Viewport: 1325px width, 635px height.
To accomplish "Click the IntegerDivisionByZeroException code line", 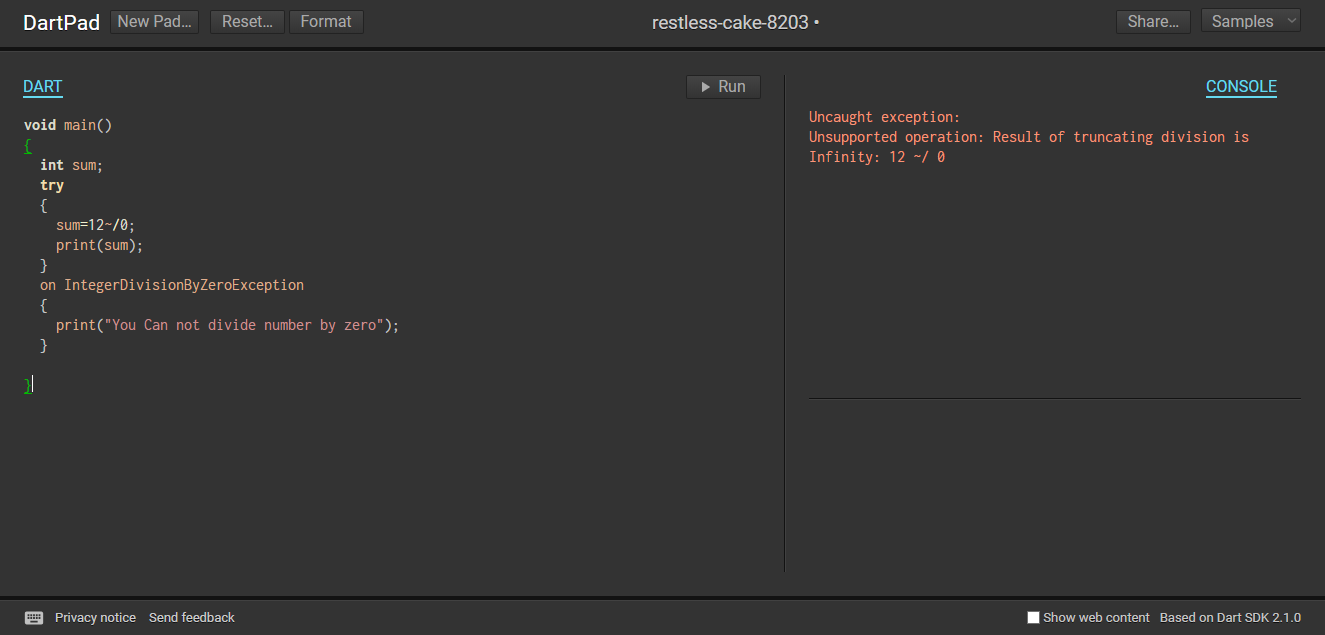I will tap(183, 285).
